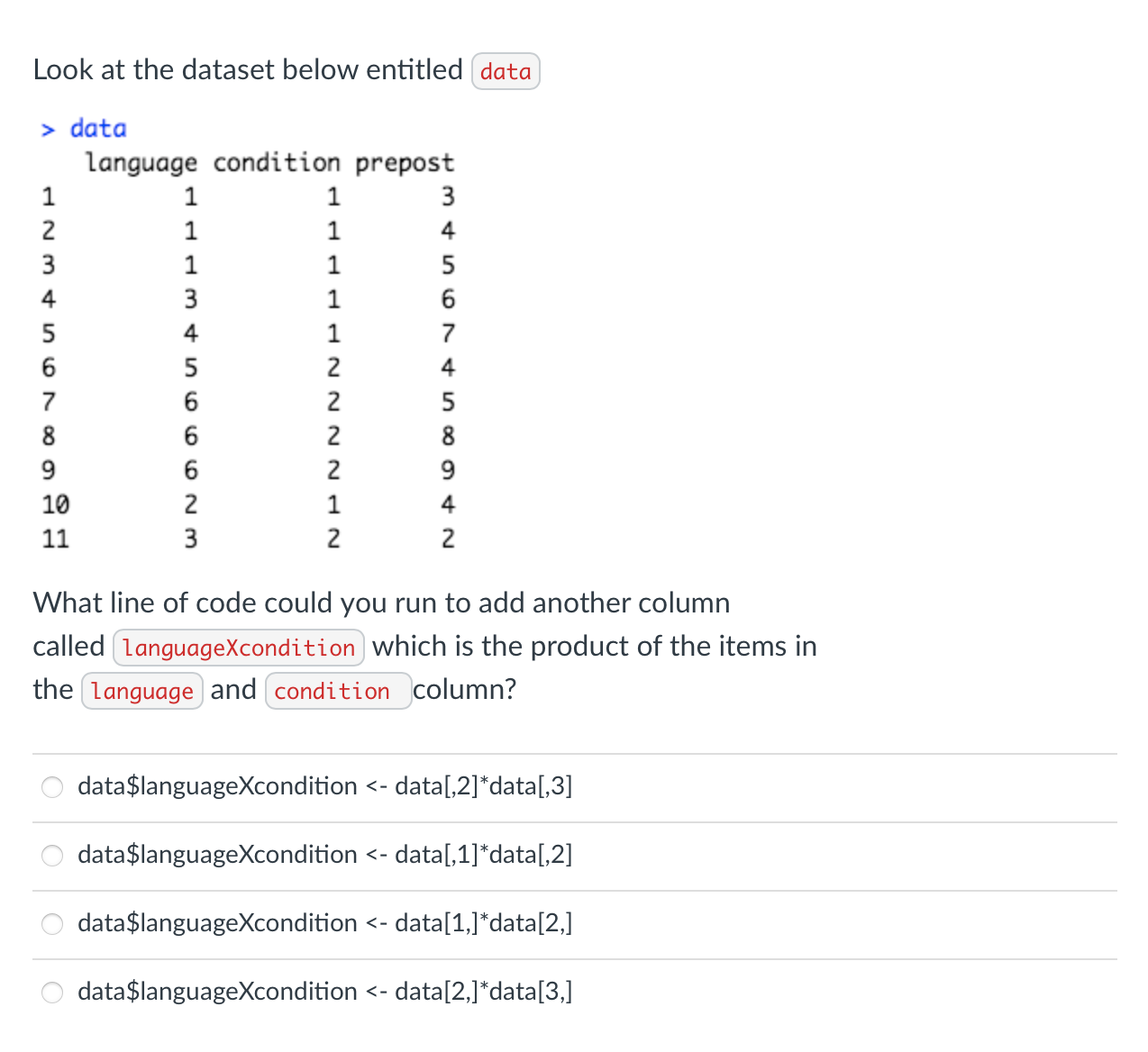Click the data code badge in the title

(506, 70)
